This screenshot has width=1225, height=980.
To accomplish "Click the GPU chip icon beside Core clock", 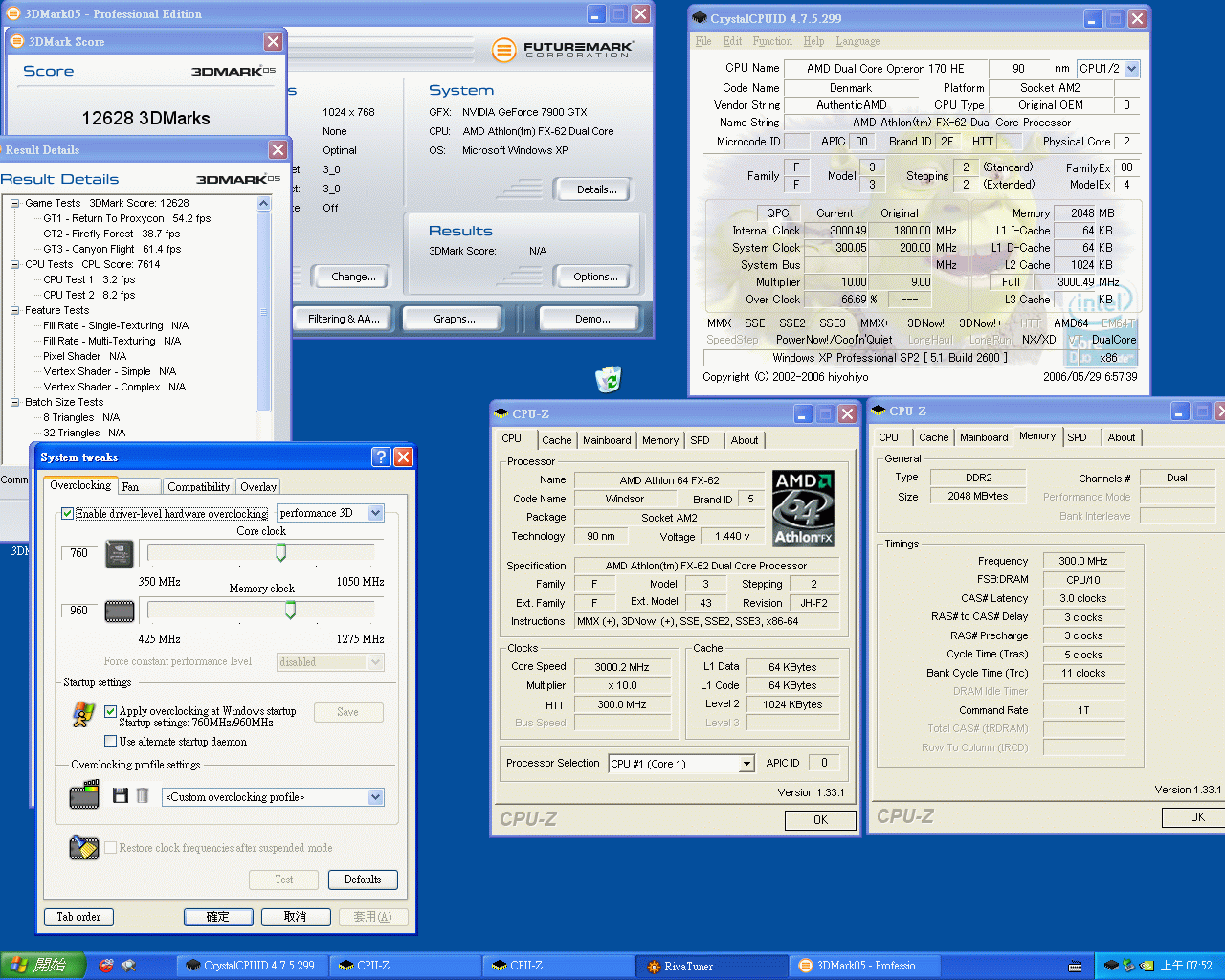I will 120,554.
